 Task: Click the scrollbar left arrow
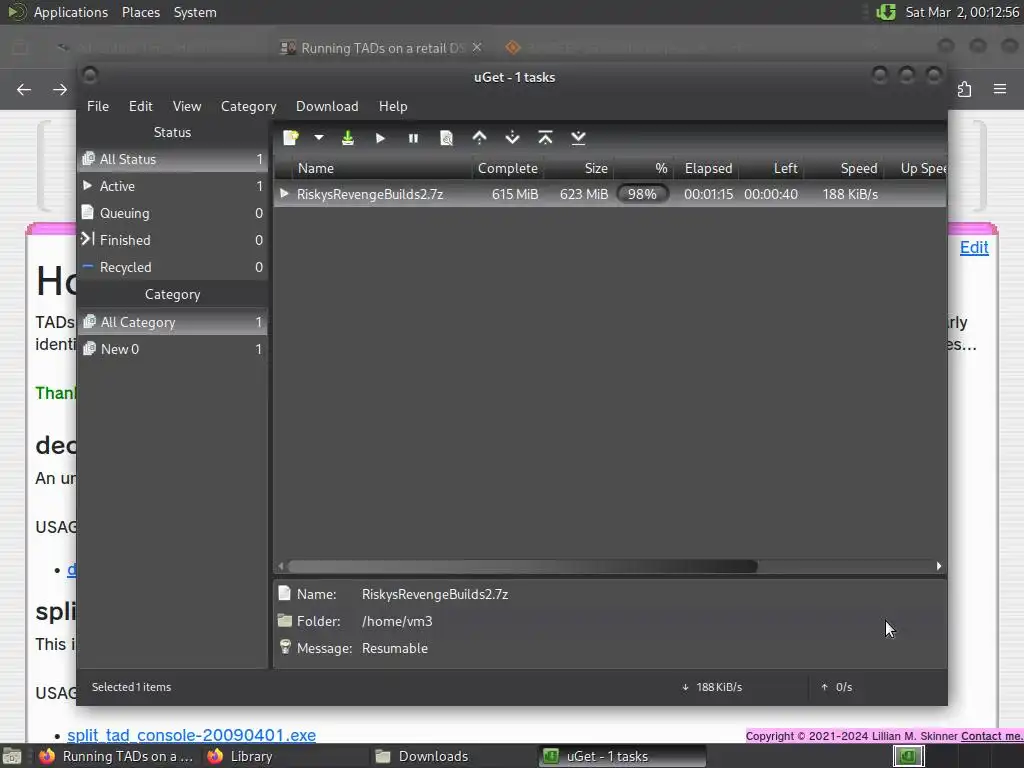coord(281,566)
